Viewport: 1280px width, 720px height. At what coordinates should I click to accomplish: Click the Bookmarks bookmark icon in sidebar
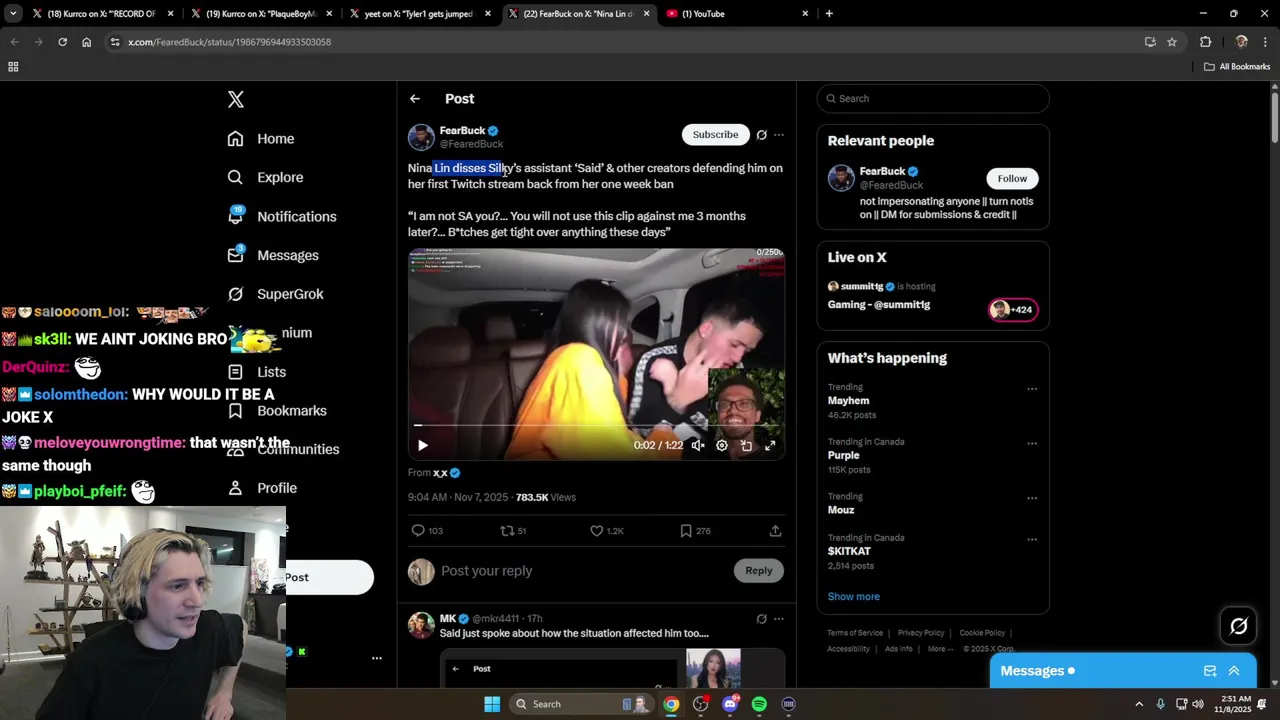[x=235, y=411]
